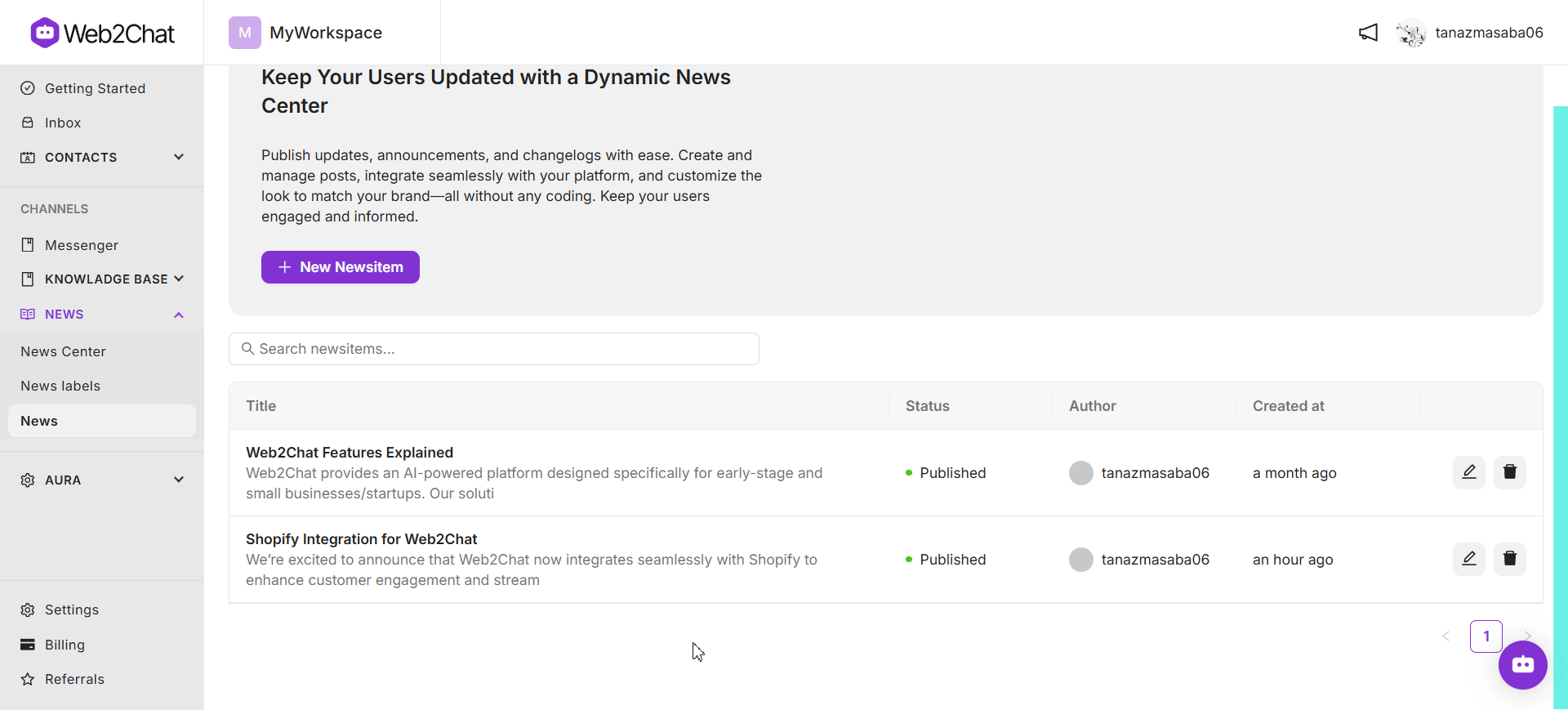Click the next page arrow
This screenshot has width=1568, height=710.
click(x=1527, y=636)
